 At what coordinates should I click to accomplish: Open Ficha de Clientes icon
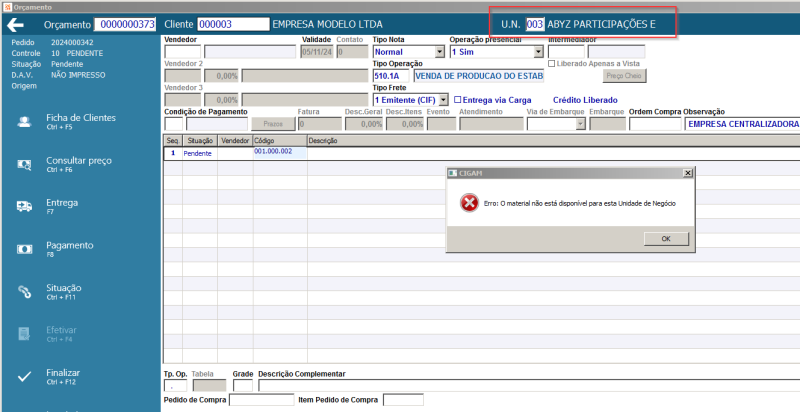click(24, 122)
